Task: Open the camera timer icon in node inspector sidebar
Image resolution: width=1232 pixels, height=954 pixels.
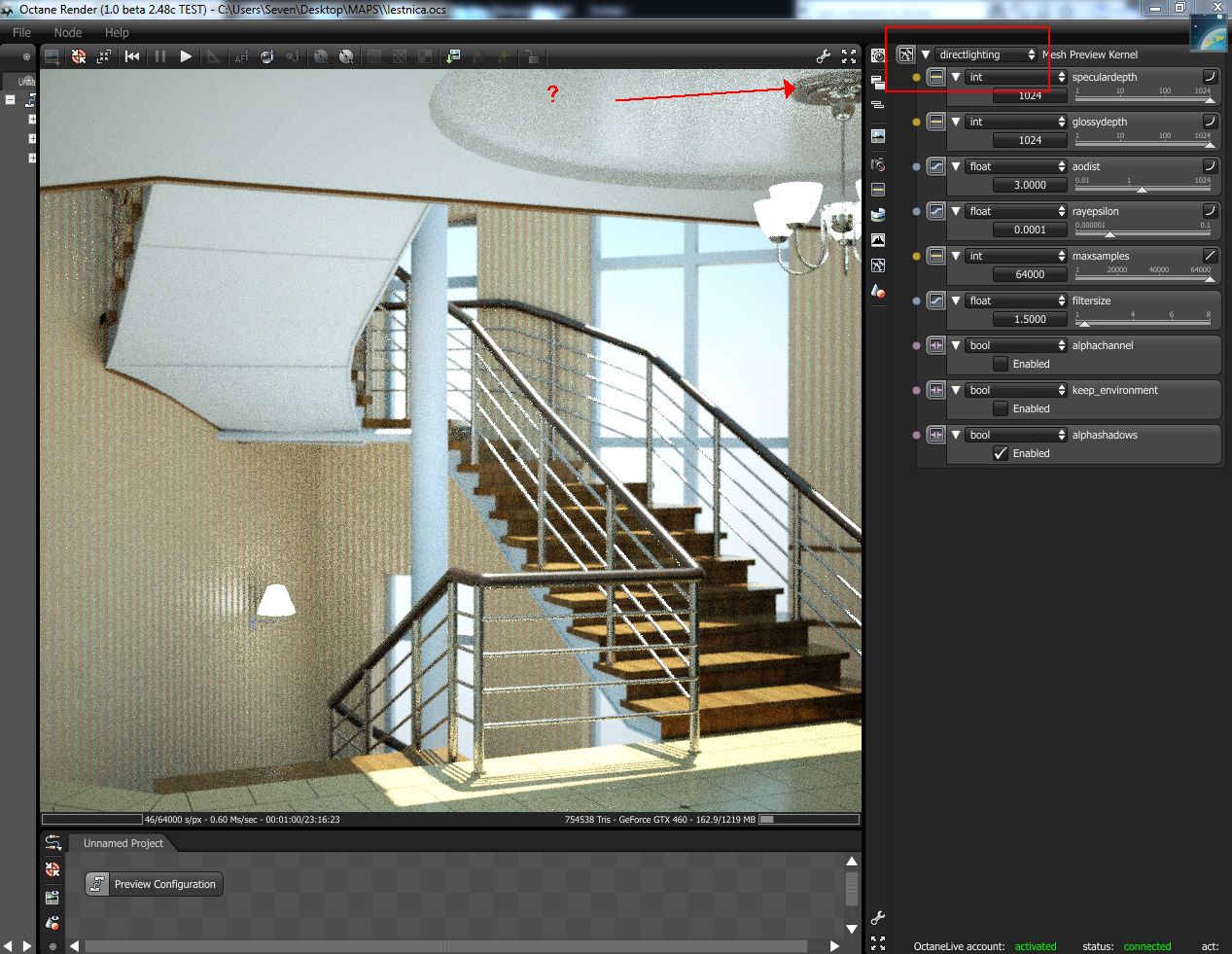Action: pyautogui.click(x=878, y=56)
